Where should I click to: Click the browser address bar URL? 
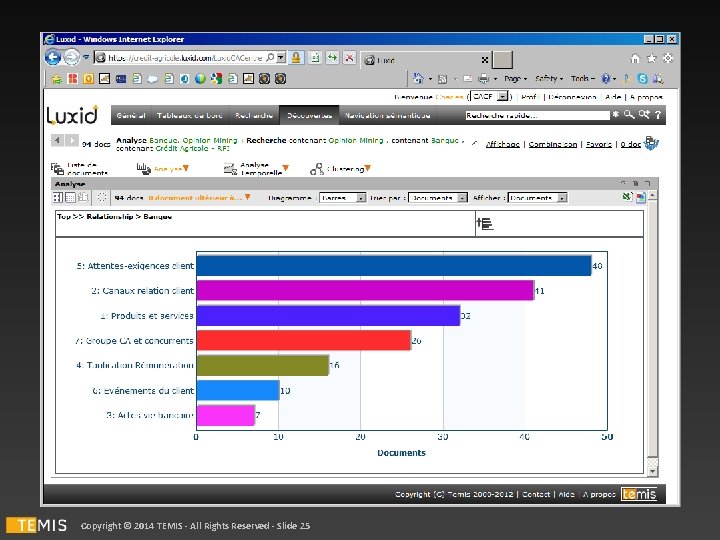(185, 58)
